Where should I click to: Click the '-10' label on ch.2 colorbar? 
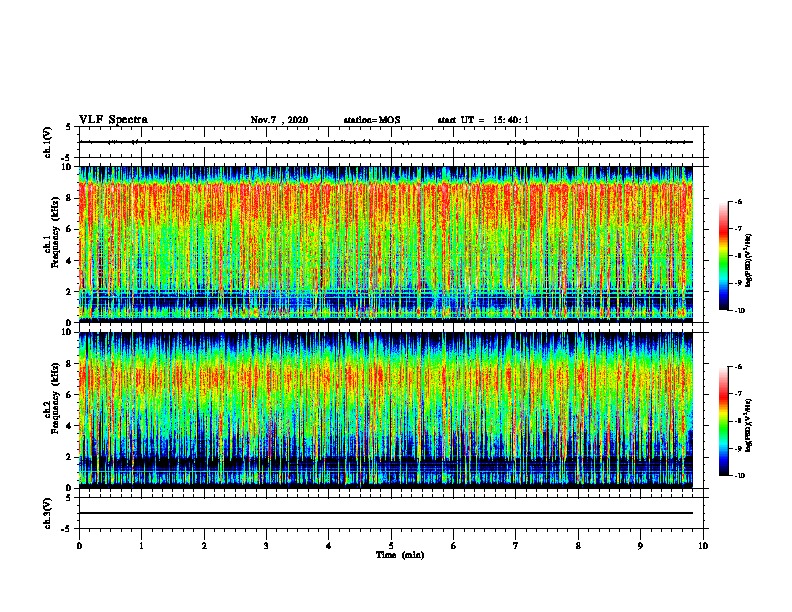point(740,476)
